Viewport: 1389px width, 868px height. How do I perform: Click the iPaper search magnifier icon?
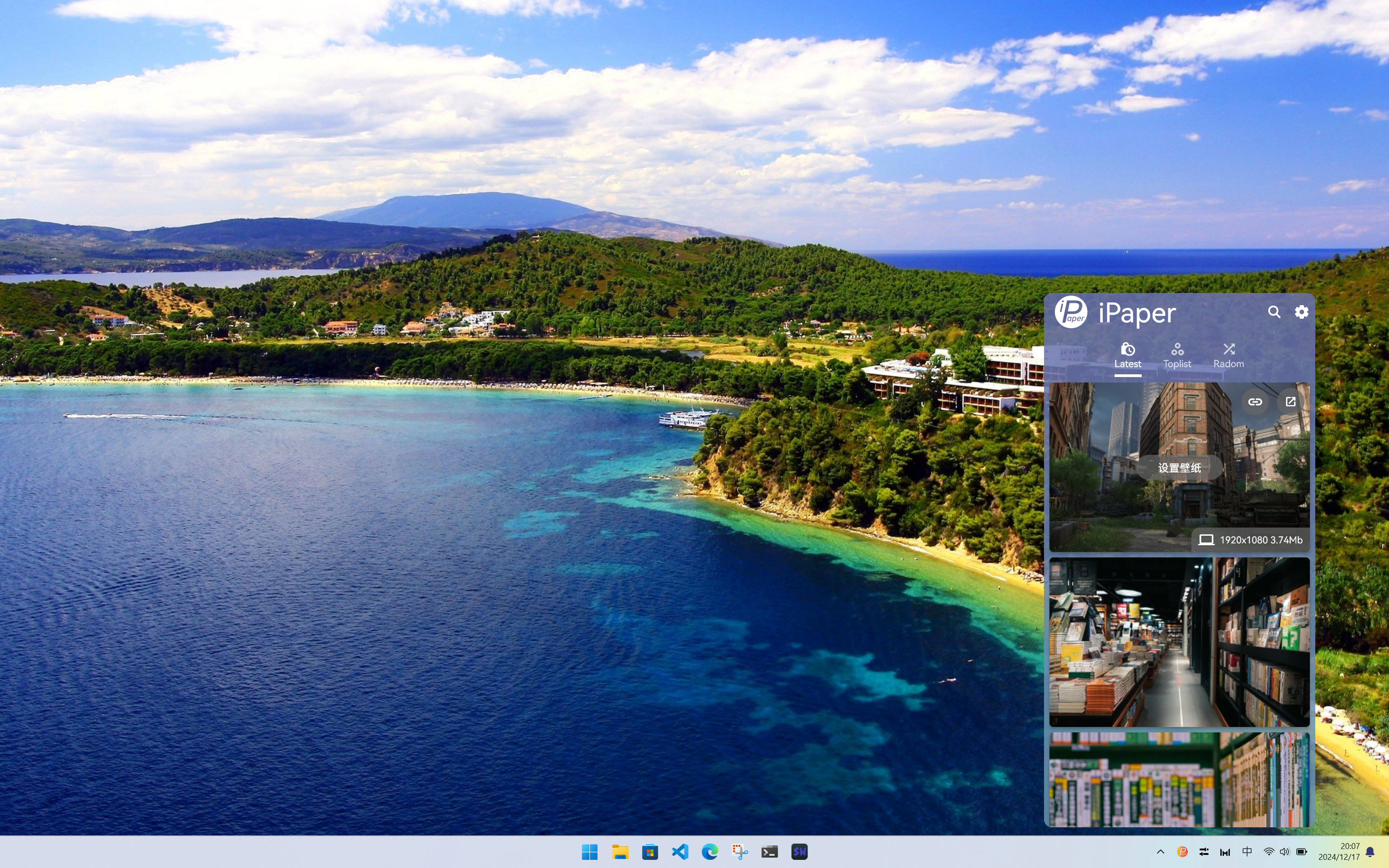pos(1274,312)
